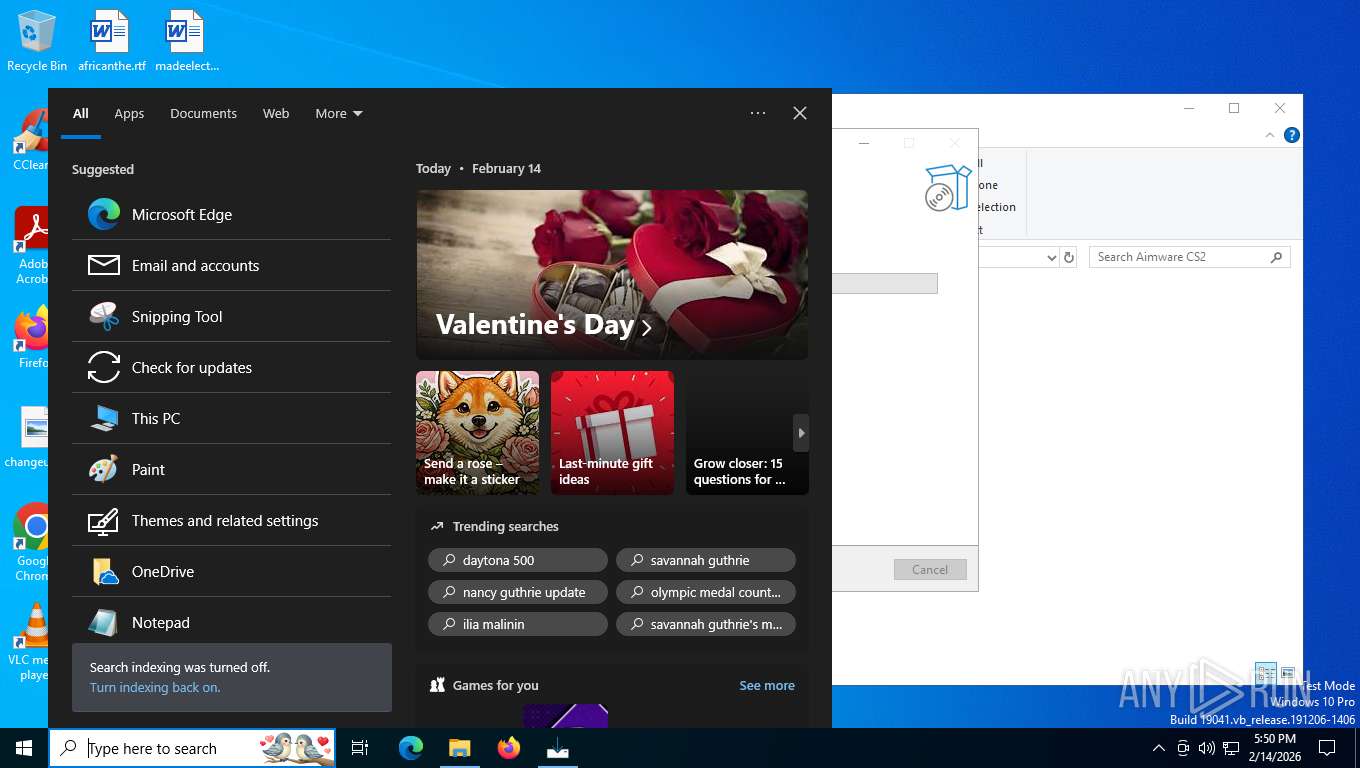
Task: Launch Paint from suggested list
Action: tap(231, 469)
